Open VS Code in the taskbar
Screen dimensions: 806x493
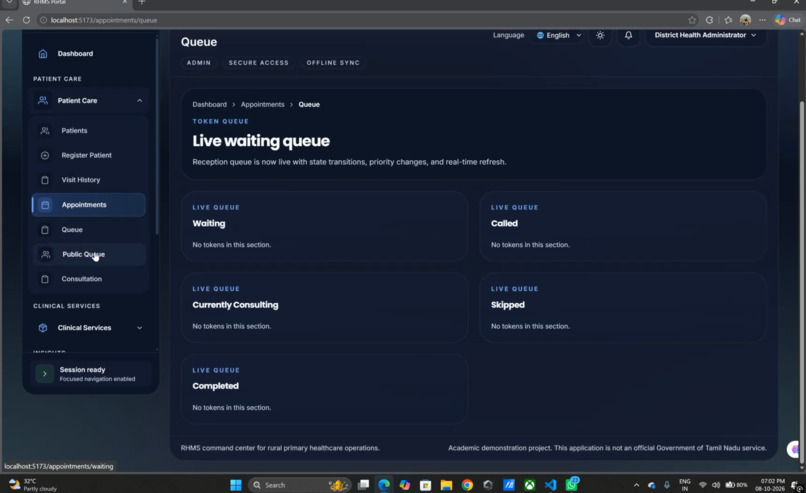tap(550, 485)
